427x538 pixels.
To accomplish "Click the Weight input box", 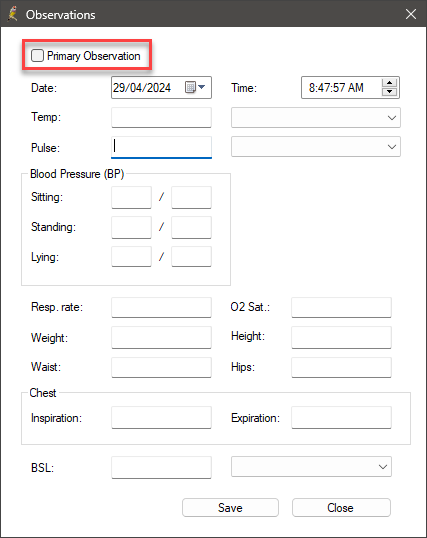I will click(161, 337).
